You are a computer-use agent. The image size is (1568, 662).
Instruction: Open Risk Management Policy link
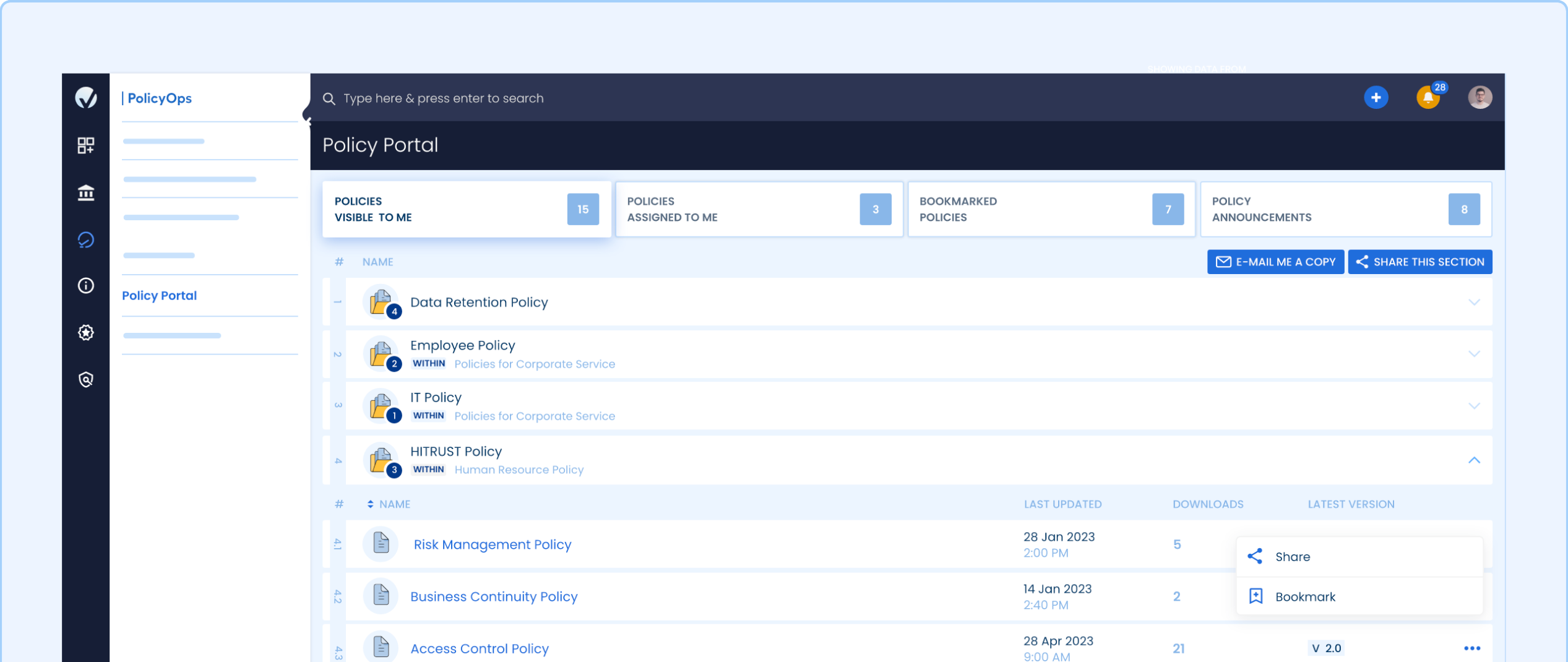[492, 544]
